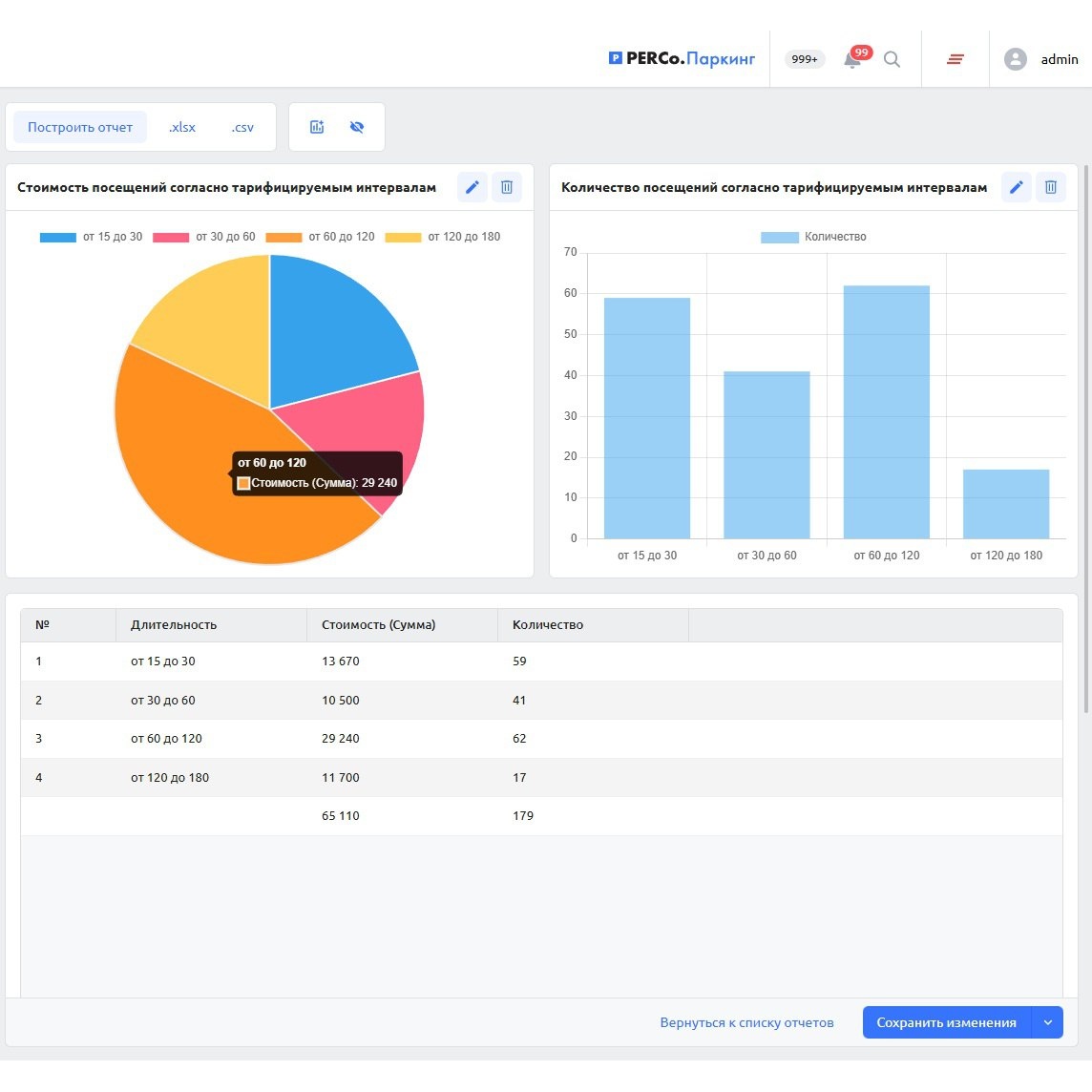The height and width of the screenshot is (1092, 1092).
Task: Open the red hamburger menu icon
Action: 955,59
